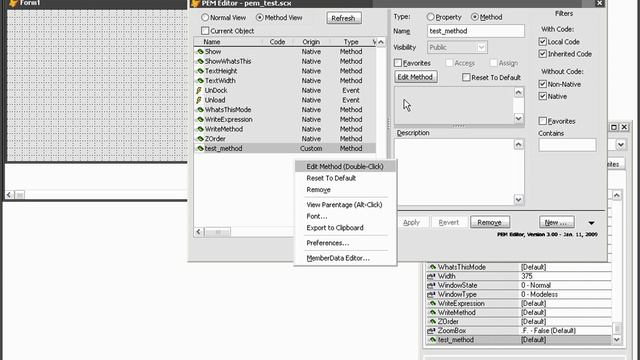Screen dimensions: 640x360
Task: Click the Revert button
Action: click(x=449, y=222)
